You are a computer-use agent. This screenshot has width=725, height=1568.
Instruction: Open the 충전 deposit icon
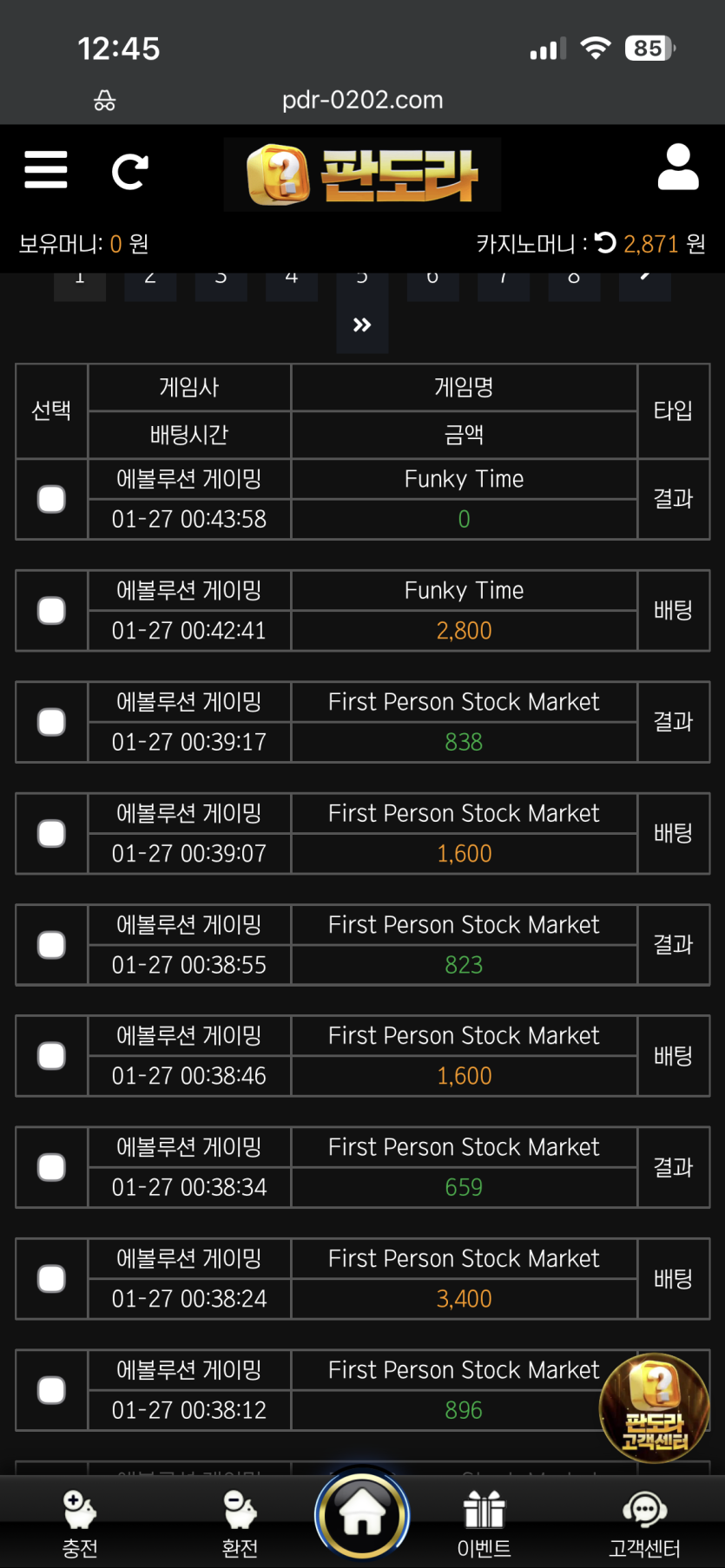point(80,1523)
